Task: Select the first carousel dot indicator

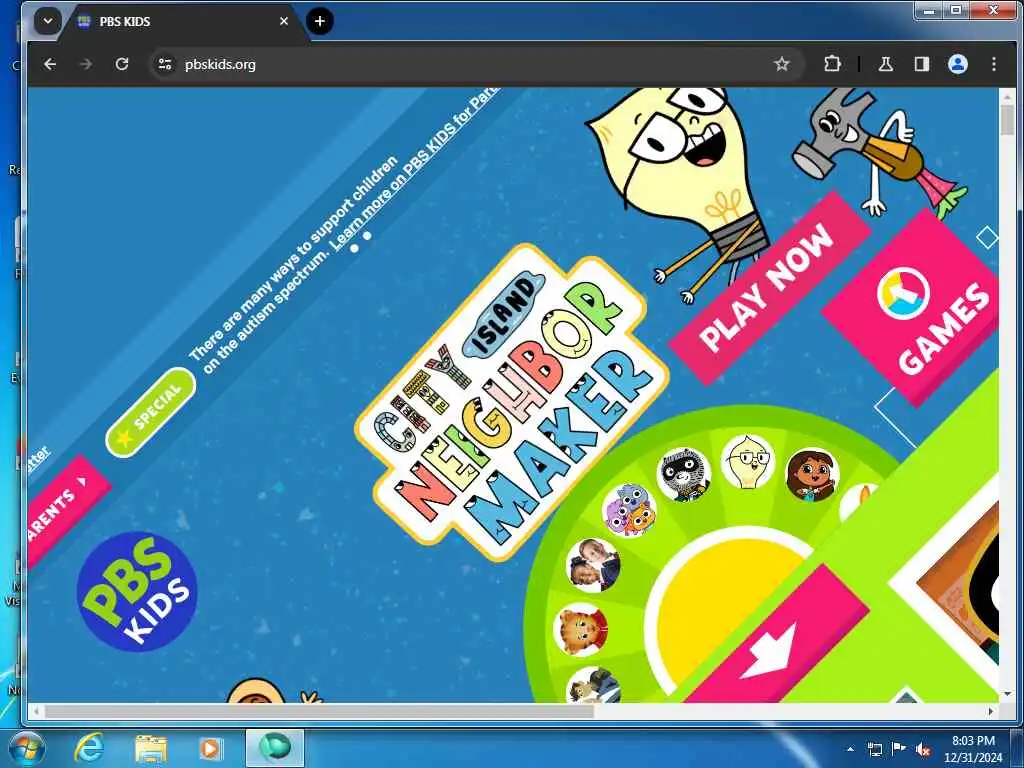Action: [x=355, y=248]
